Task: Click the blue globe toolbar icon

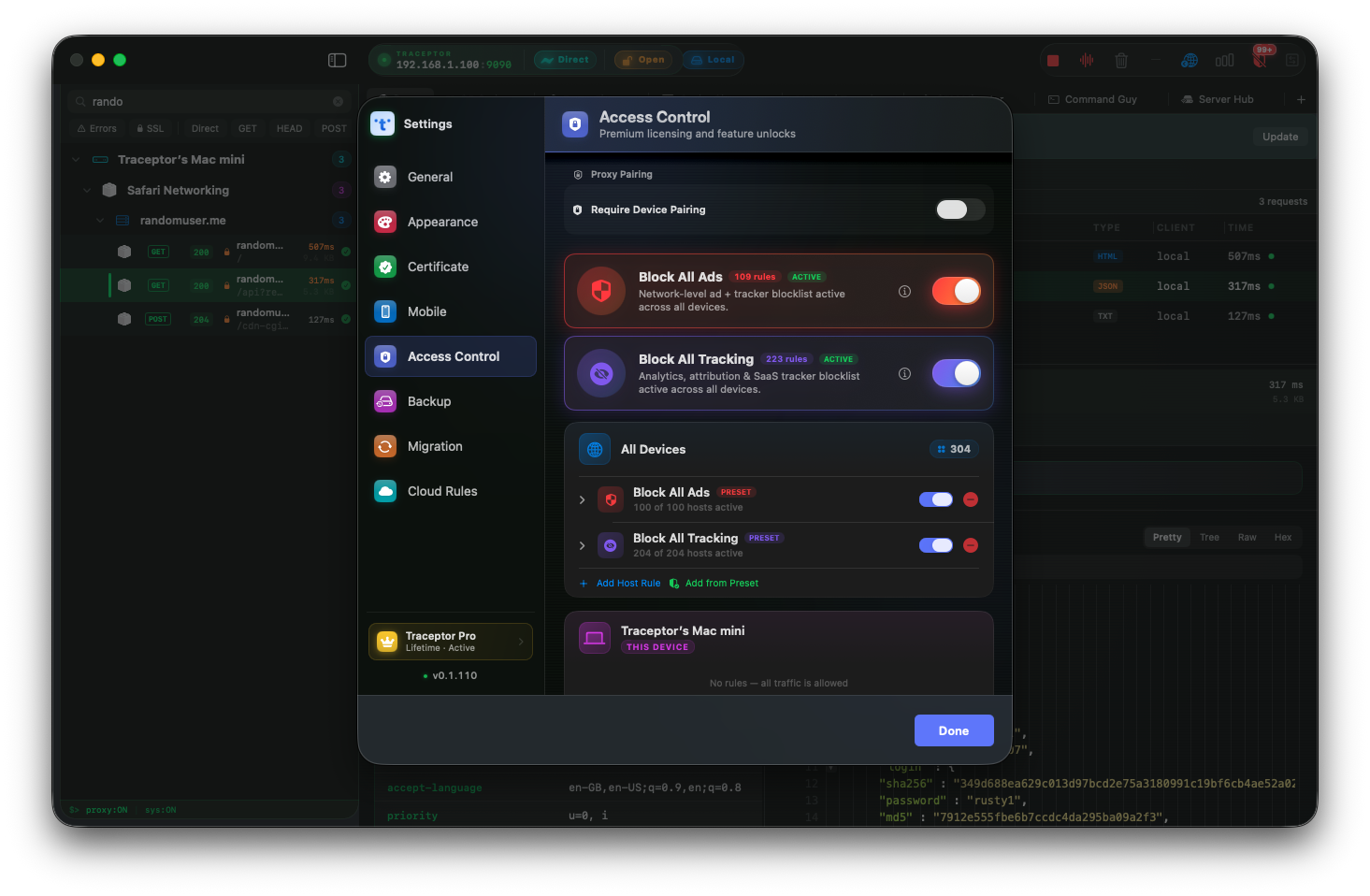Action: [1190, 61]
